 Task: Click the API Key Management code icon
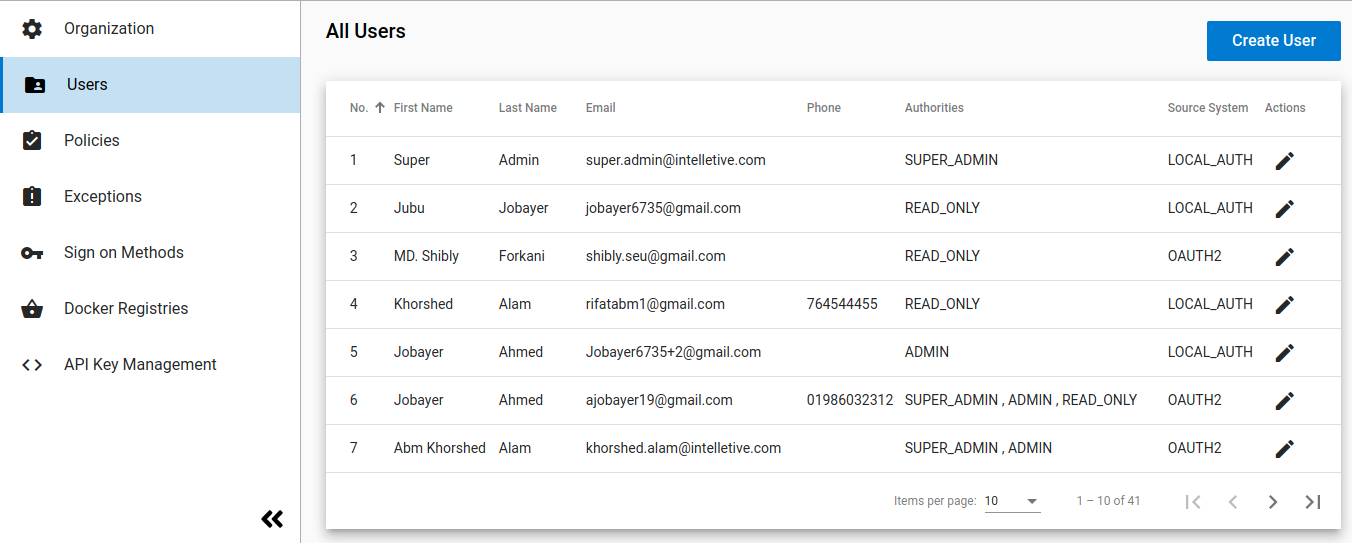point(32,365)
